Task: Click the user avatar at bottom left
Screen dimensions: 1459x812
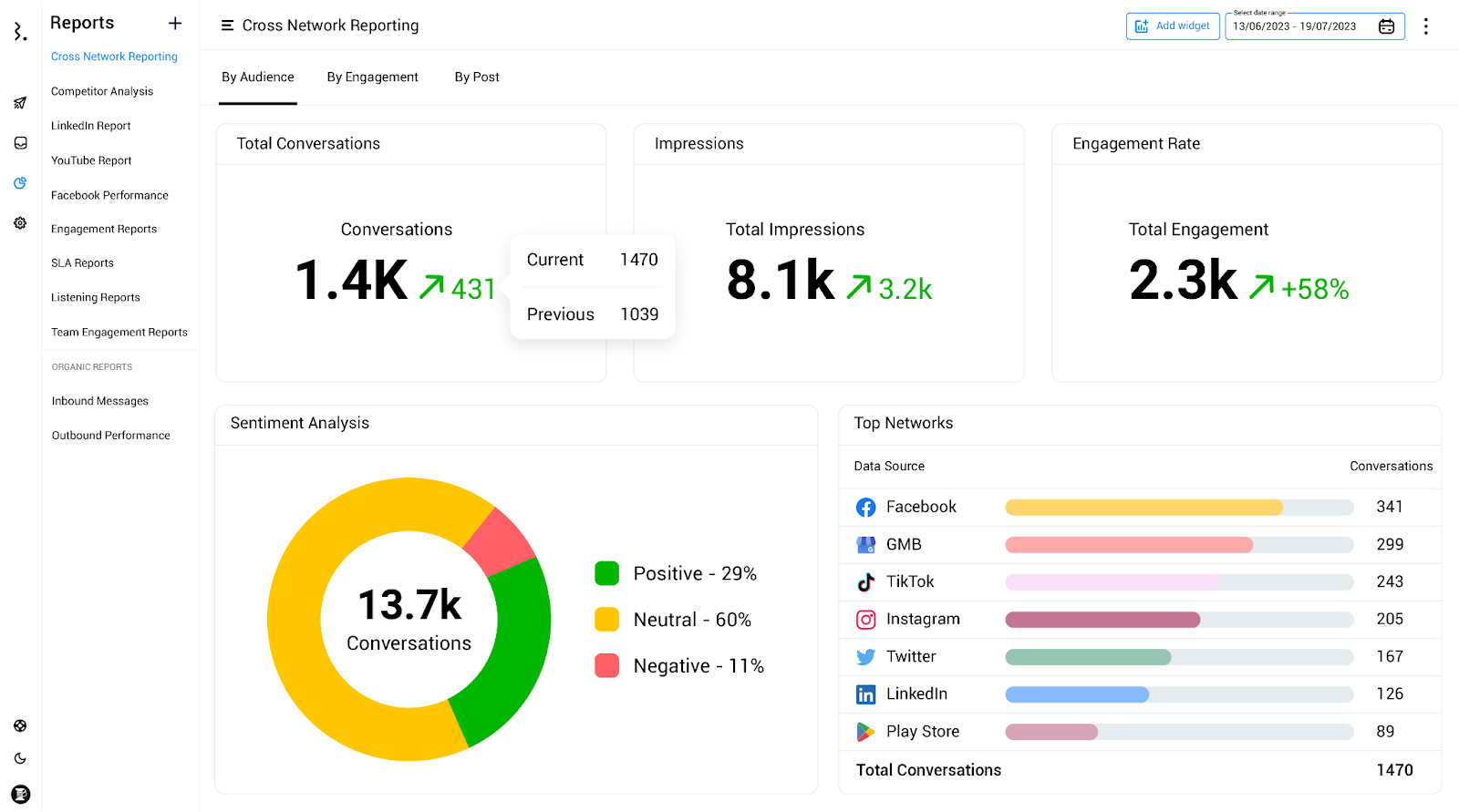Action: (20, 794)
